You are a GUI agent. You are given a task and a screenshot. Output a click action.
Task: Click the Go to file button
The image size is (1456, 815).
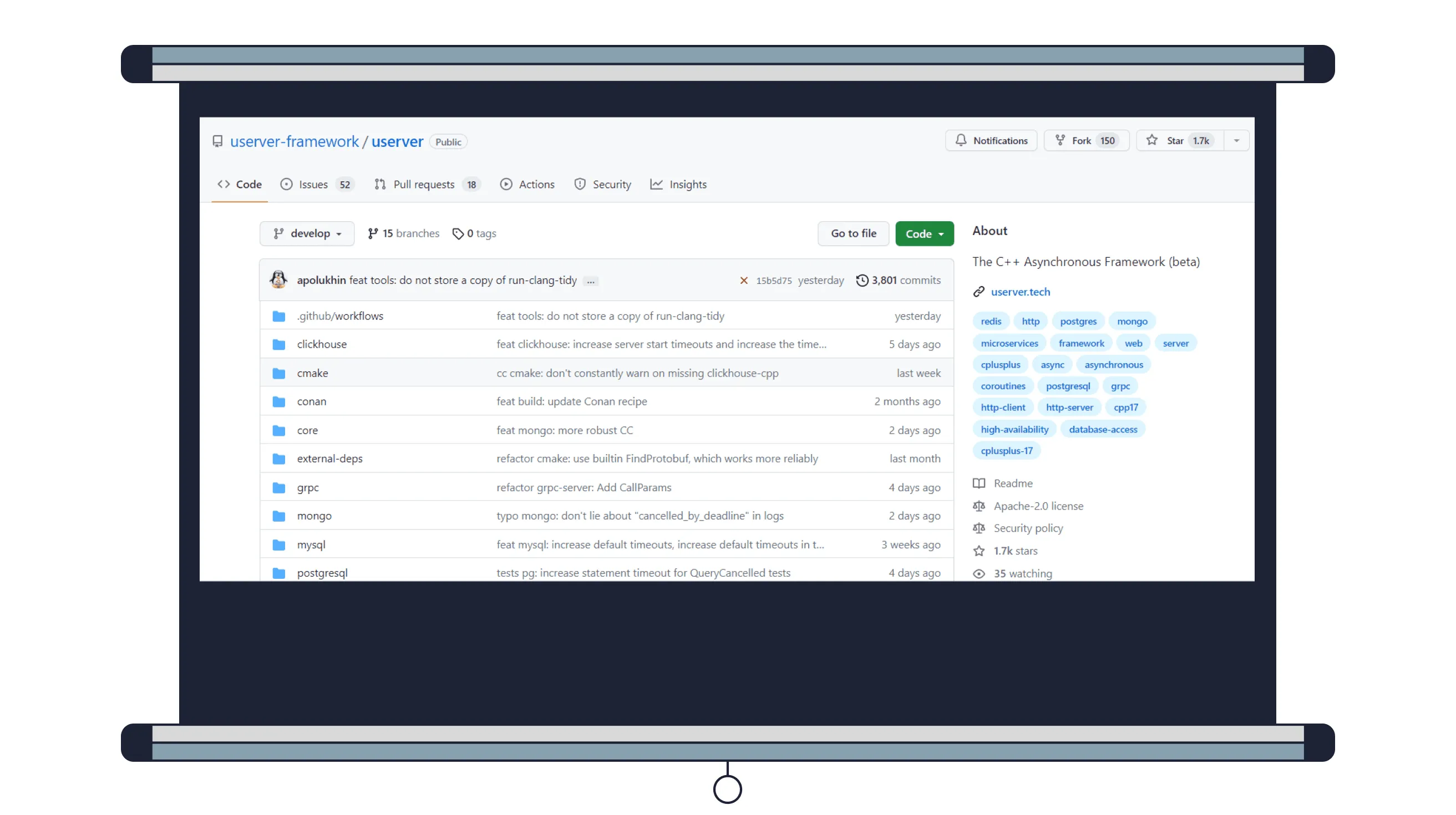click(x=854, y=233)
